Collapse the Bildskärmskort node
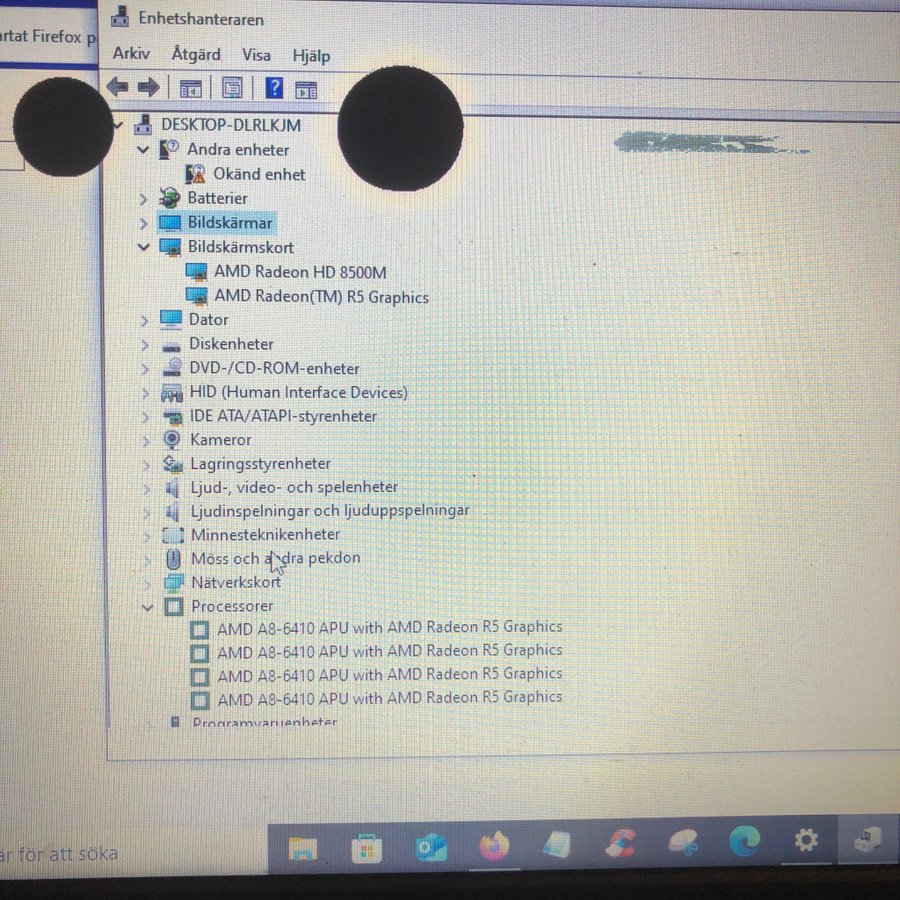This screenshot has width=900, height=900. pos(143,247)
